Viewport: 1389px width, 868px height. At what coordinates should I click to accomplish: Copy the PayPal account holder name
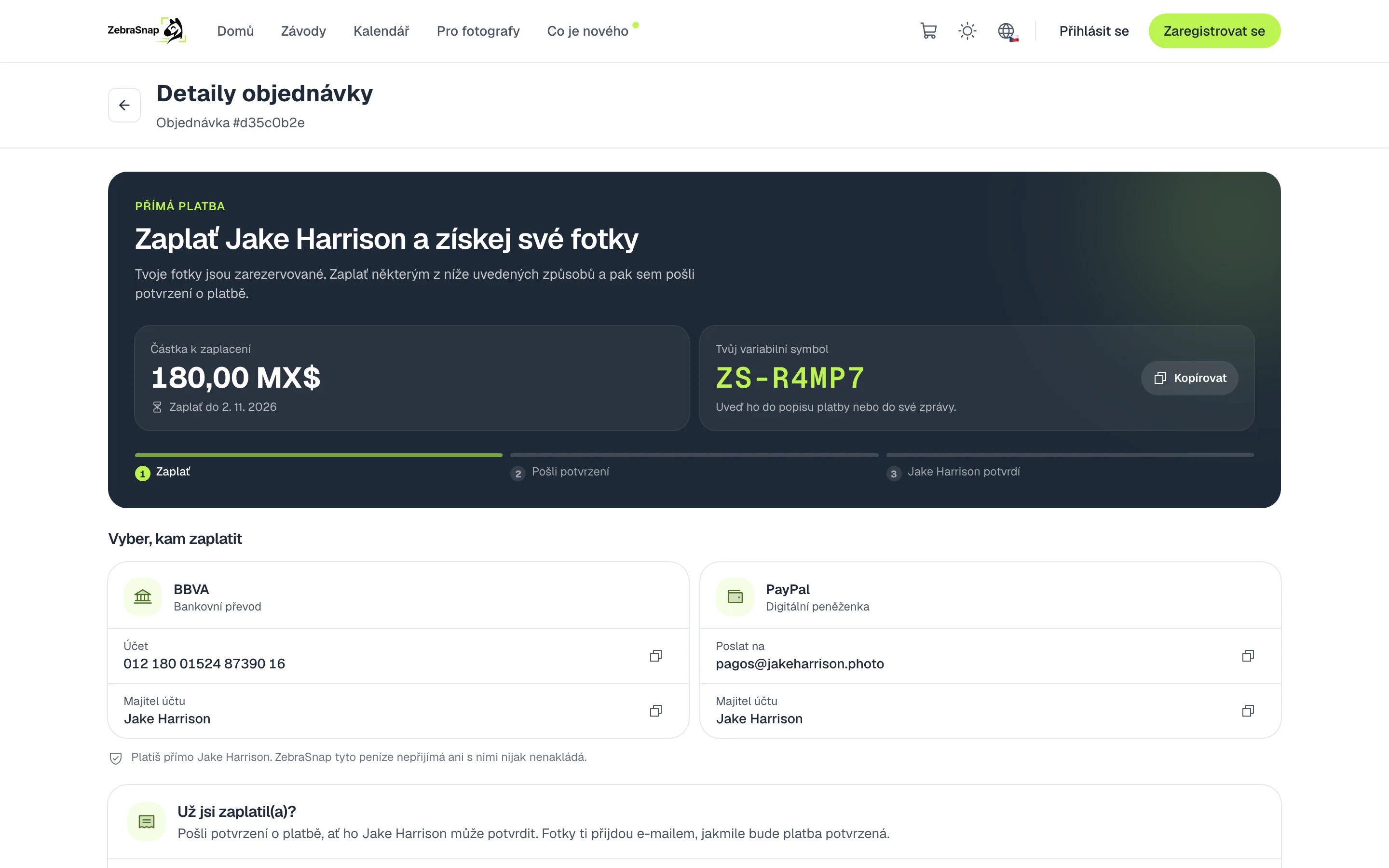pyautogui.click(x=1248, y=711)
